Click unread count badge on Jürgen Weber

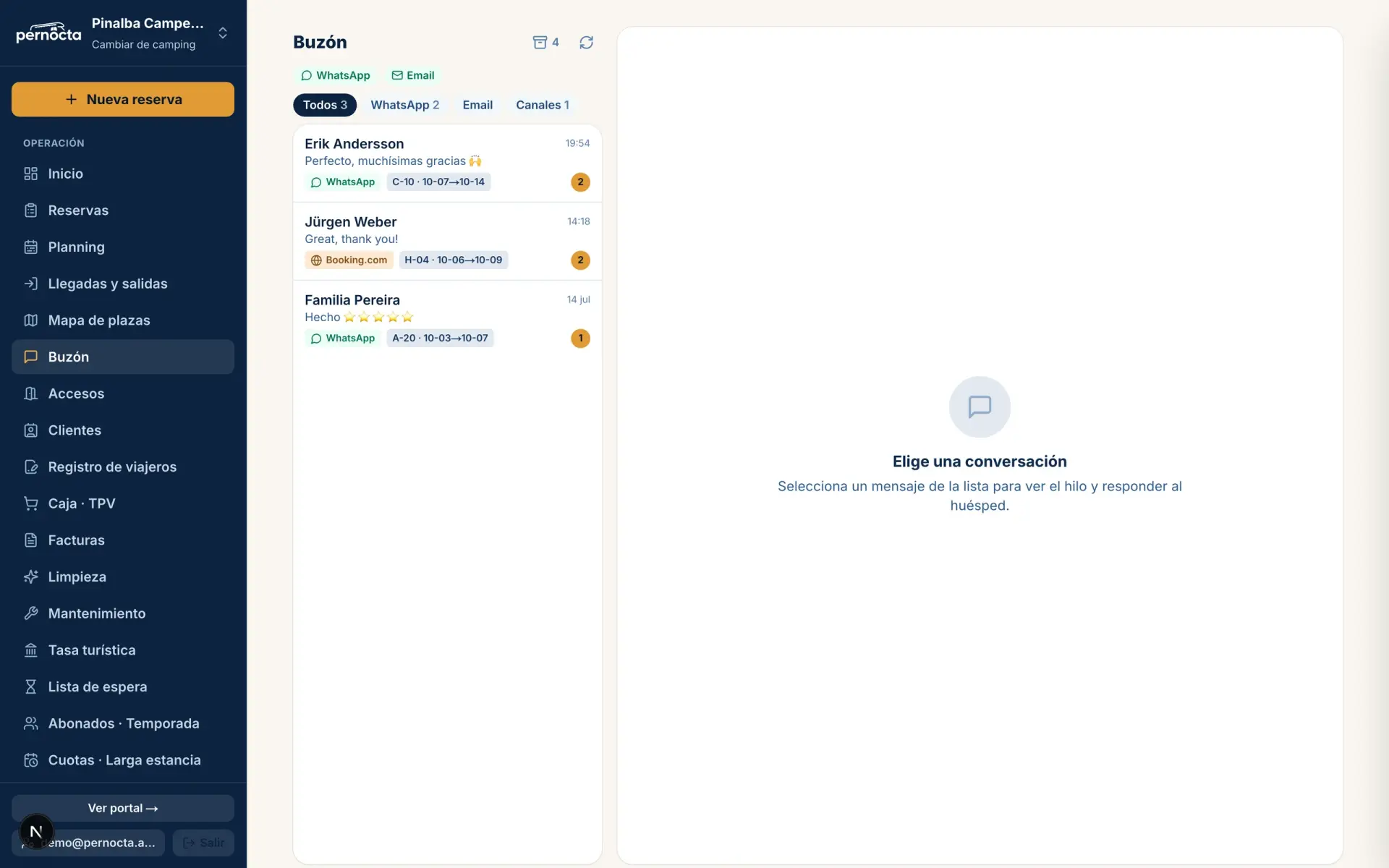[580, 260]
